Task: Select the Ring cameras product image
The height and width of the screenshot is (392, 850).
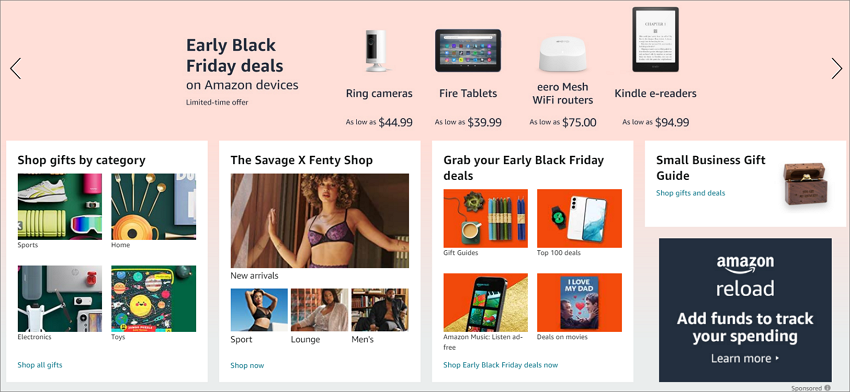Action: 376,50
